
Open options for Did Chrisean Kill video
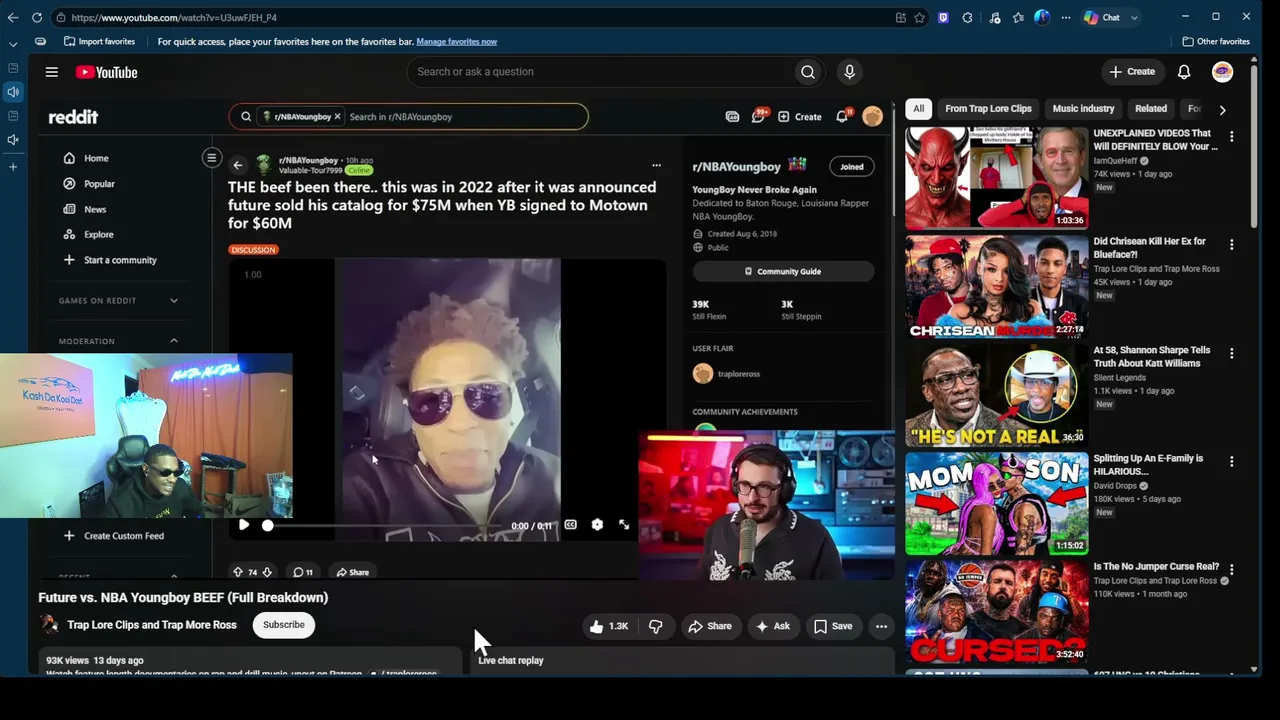point(1231,245)
